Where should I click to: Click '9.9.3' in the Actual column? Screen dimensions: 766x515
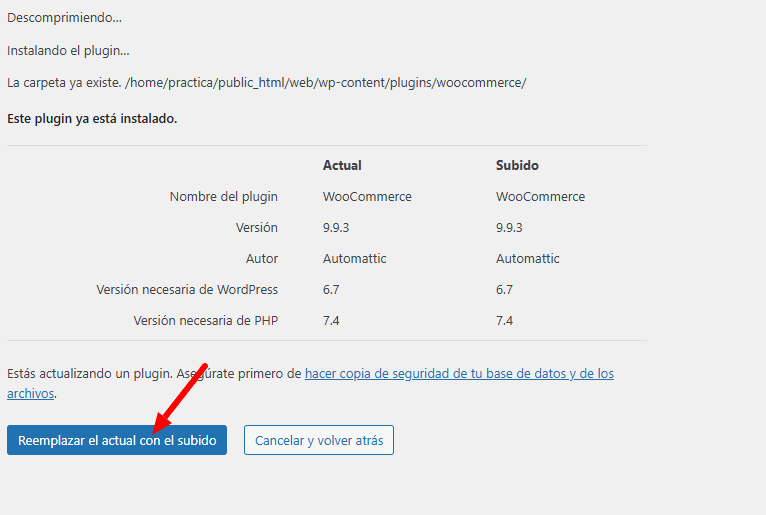point(336,228)
